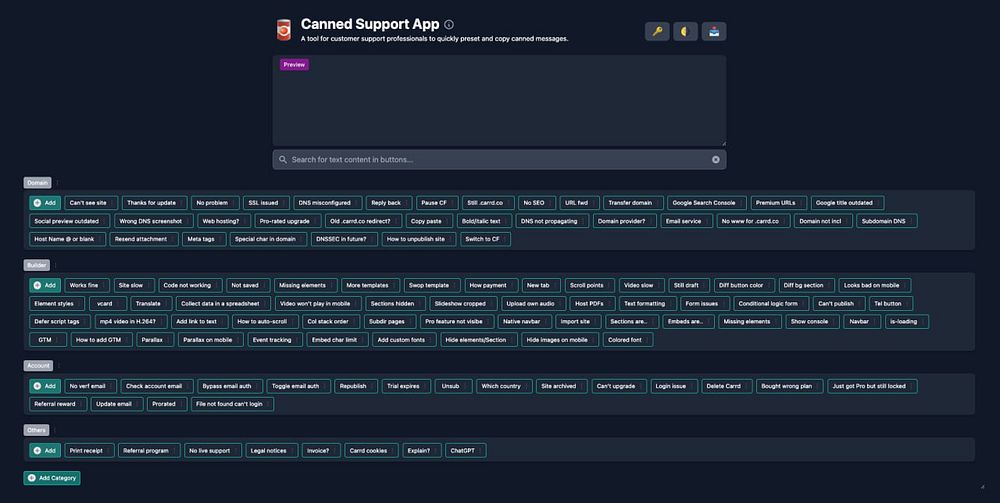The width and height of the screenshot is (1000, 503).
Task: Select the "Google Search Console" message
Action: coord(707,203)
